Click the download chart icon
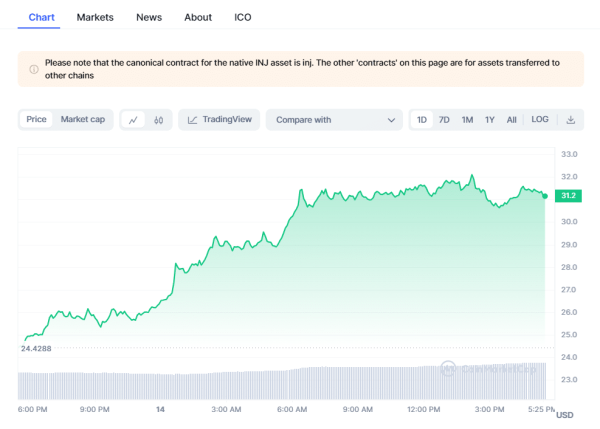 [571, 120]
